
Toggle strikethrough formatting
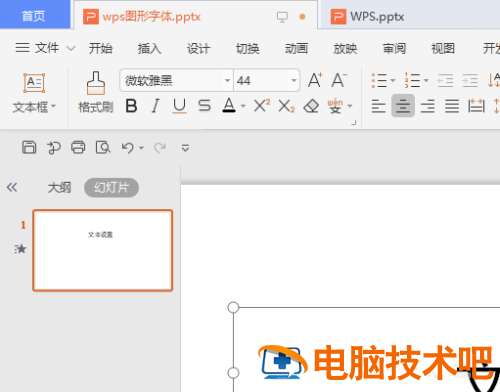pos(204,106)
